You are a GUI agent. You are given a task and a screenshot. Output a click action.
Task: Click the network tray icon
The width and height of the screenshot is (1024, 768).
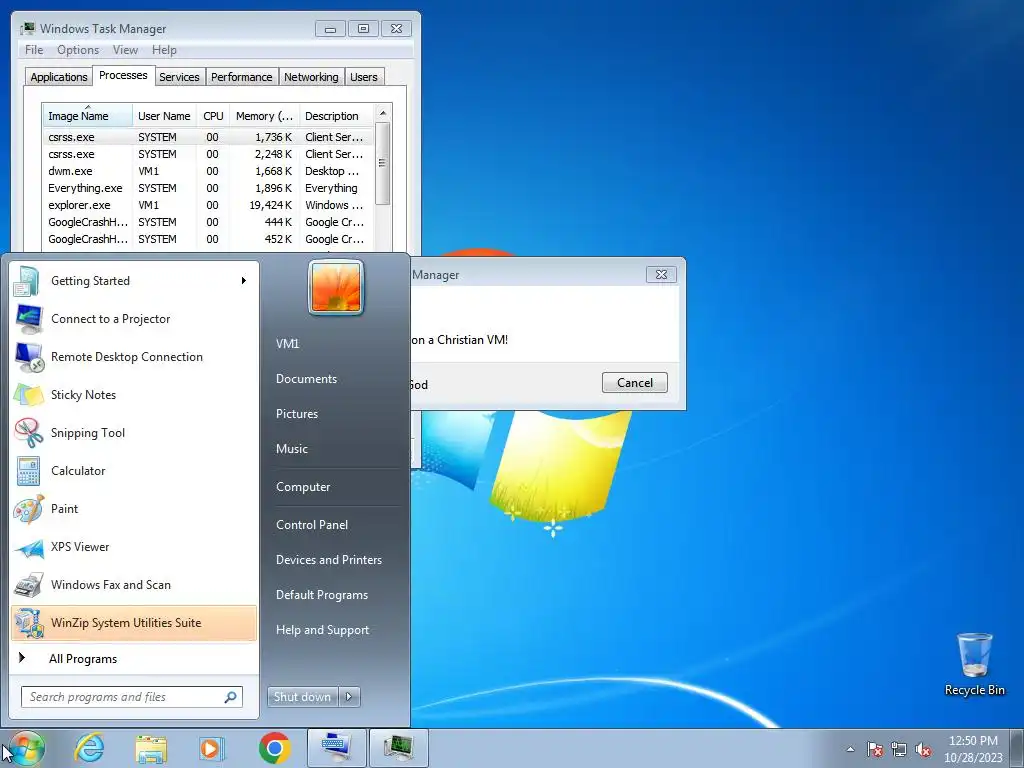[899, 750]
